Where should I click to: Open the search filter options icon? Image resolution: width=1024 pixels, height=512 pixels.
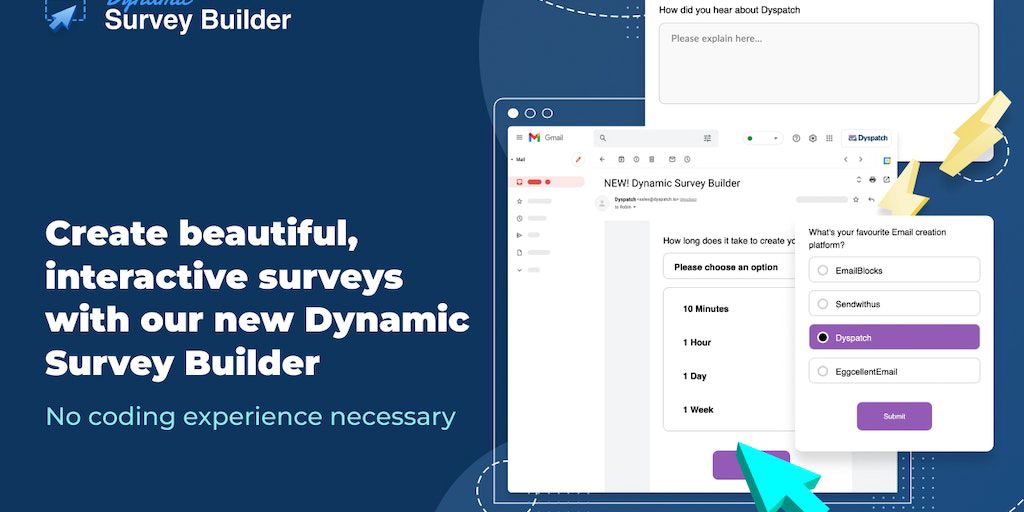(x=707, y=138)
